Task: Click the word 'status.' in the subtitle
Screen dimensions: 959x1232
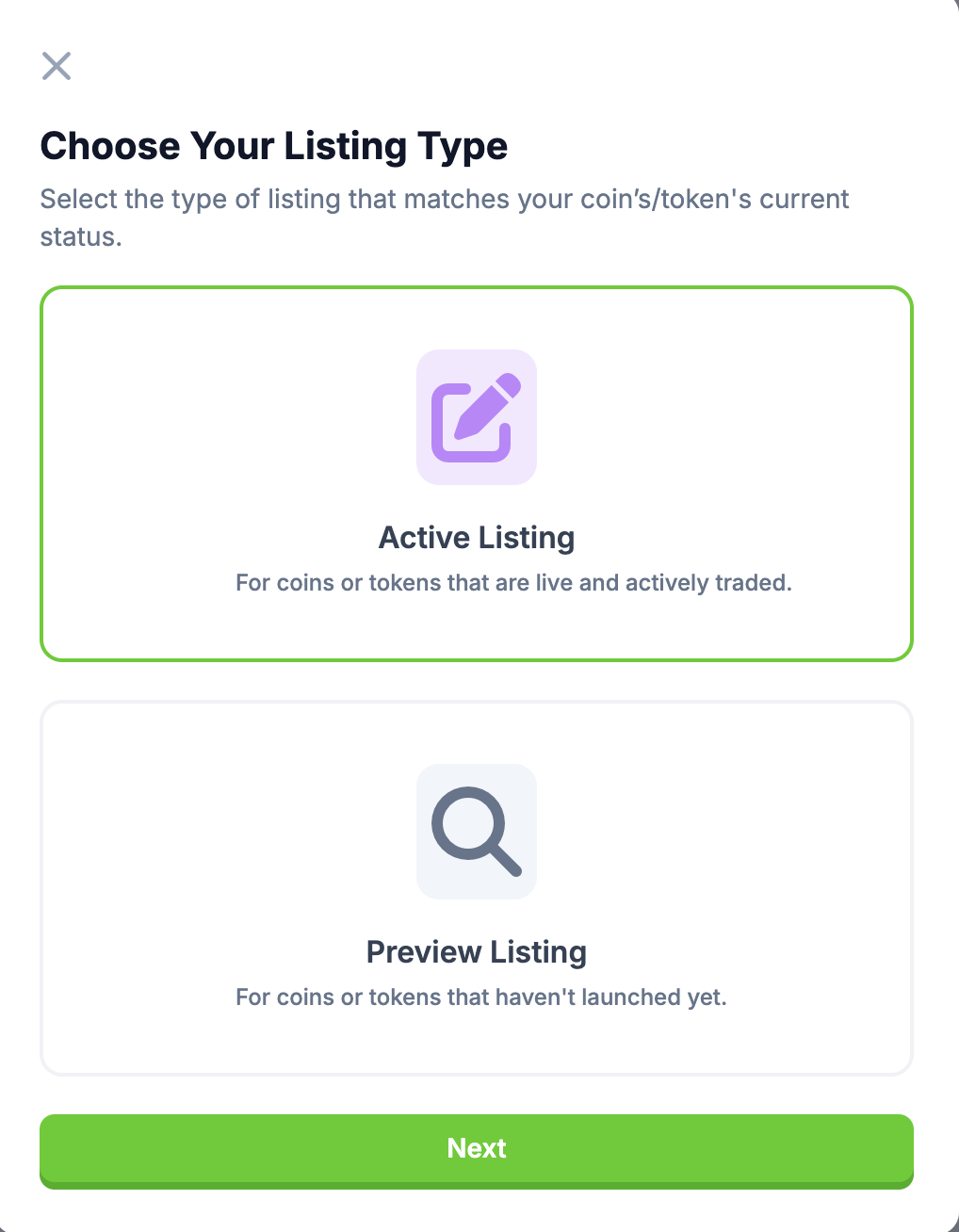Action: click(x=81, y=236)
